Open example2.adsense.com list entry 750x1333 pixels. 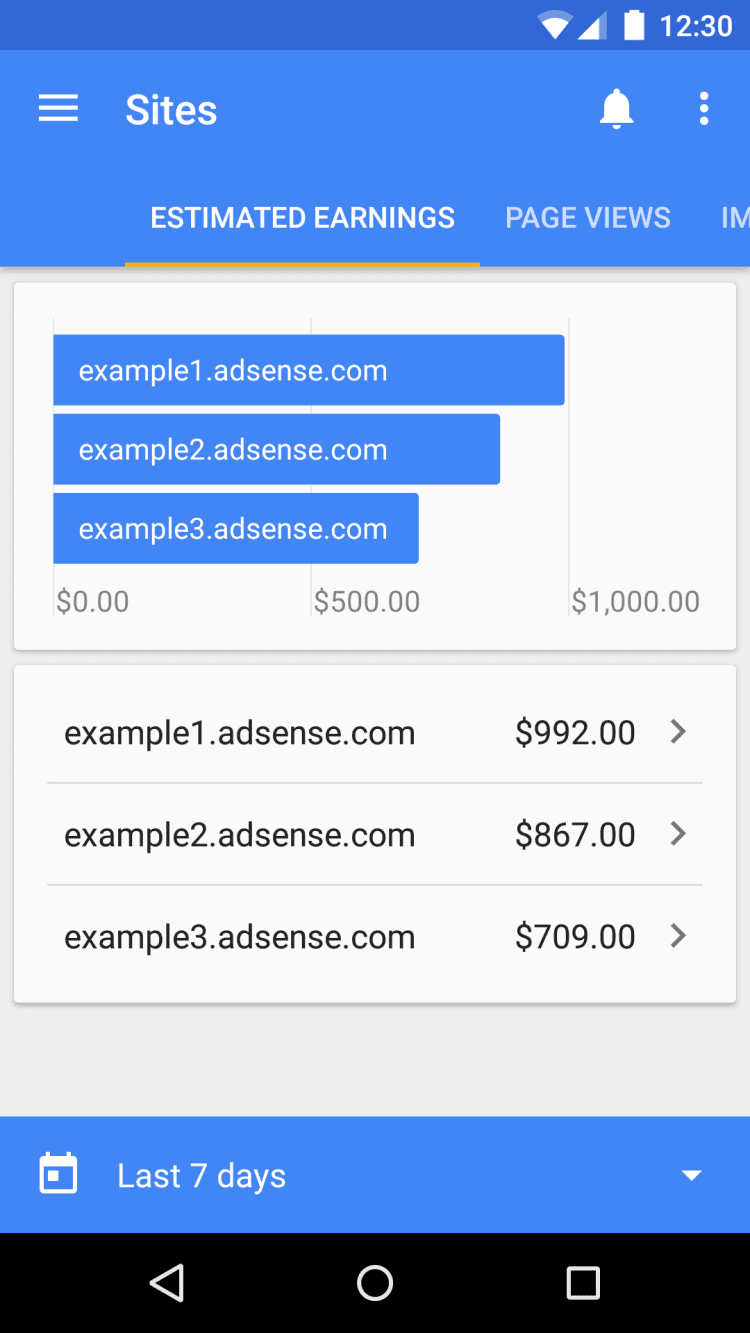(x=240, y=835)
